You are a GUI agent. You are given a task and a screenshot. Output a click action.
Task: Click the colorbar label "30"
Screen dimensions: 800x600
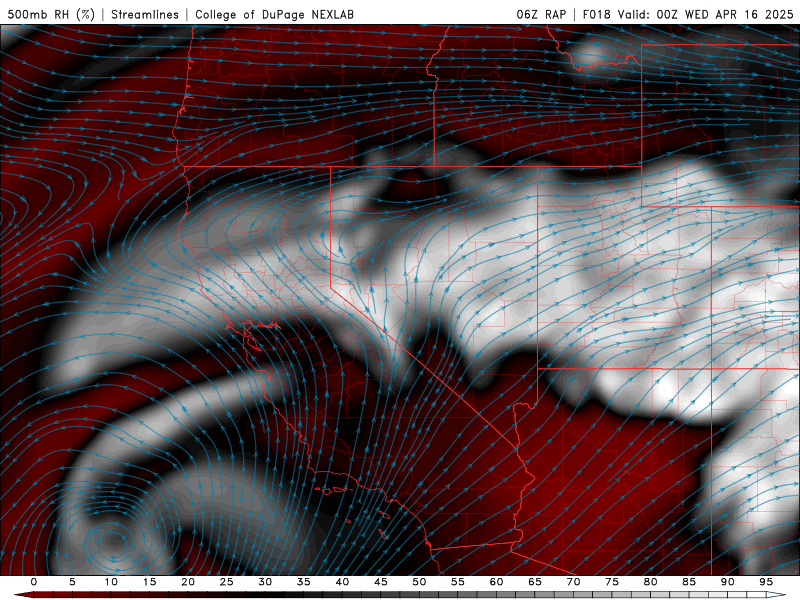(265, 582)
